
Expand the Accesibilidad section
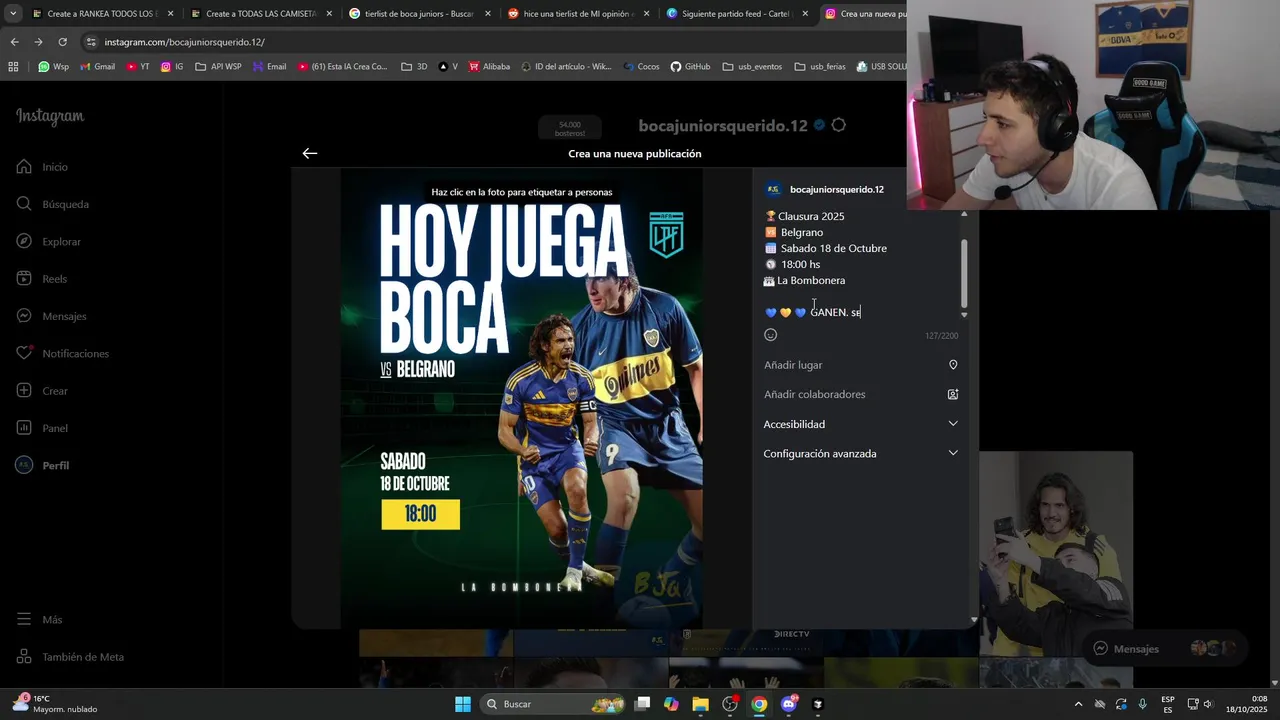pos(860,424)
